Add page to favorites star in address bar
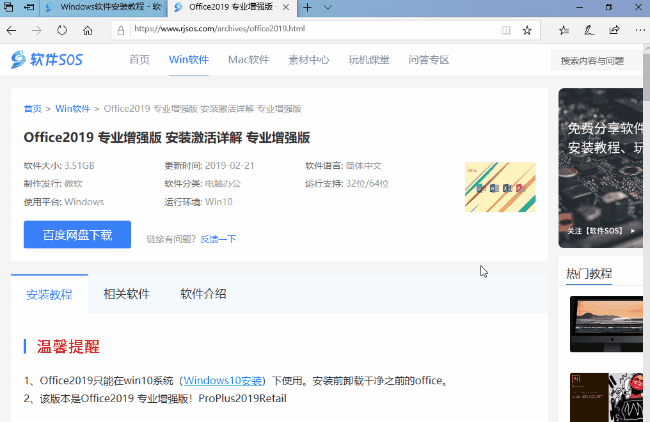Image resolution: width=650 pixels, height=422 pixels. tap(527, 30)
